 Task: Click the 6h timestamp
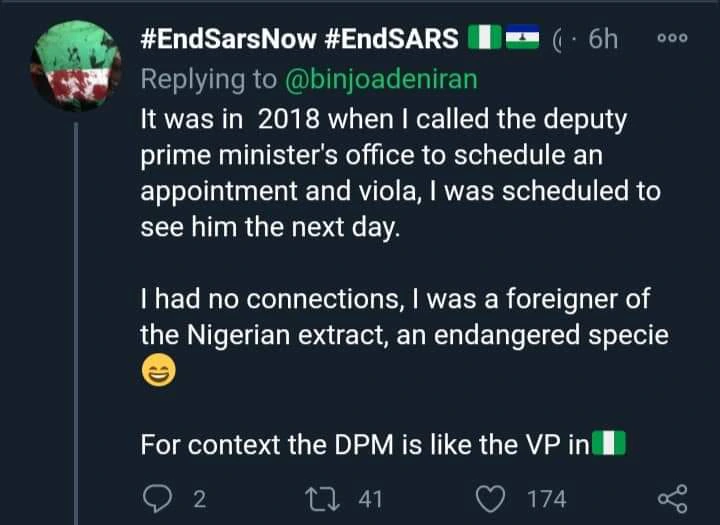tap(603, 41)
